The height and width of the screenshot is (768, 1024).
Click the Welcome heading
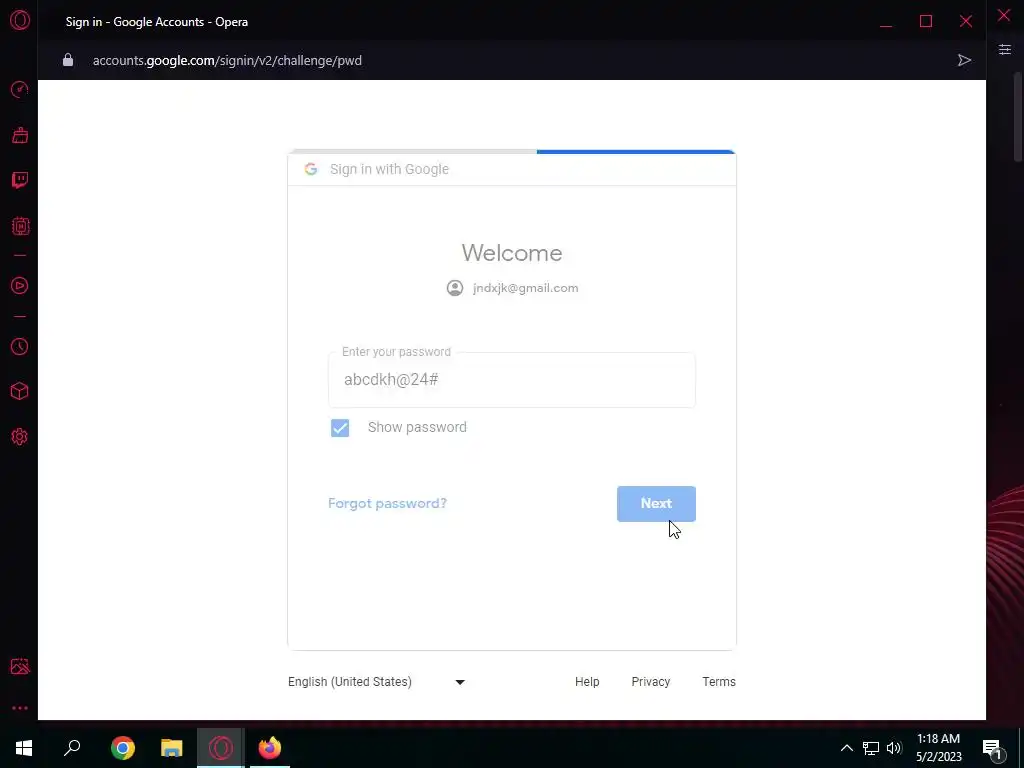click(x=512, y=253)
